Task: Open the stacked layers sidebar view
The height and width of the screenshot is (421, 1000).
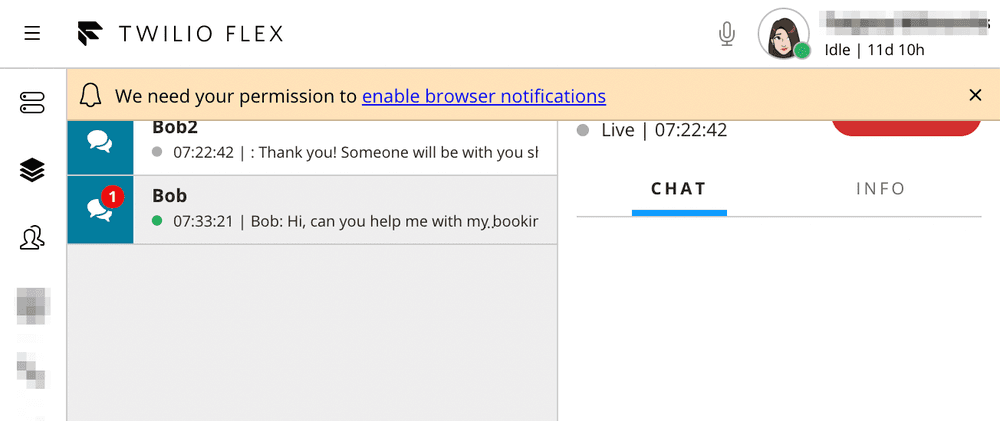Action: 32,171
